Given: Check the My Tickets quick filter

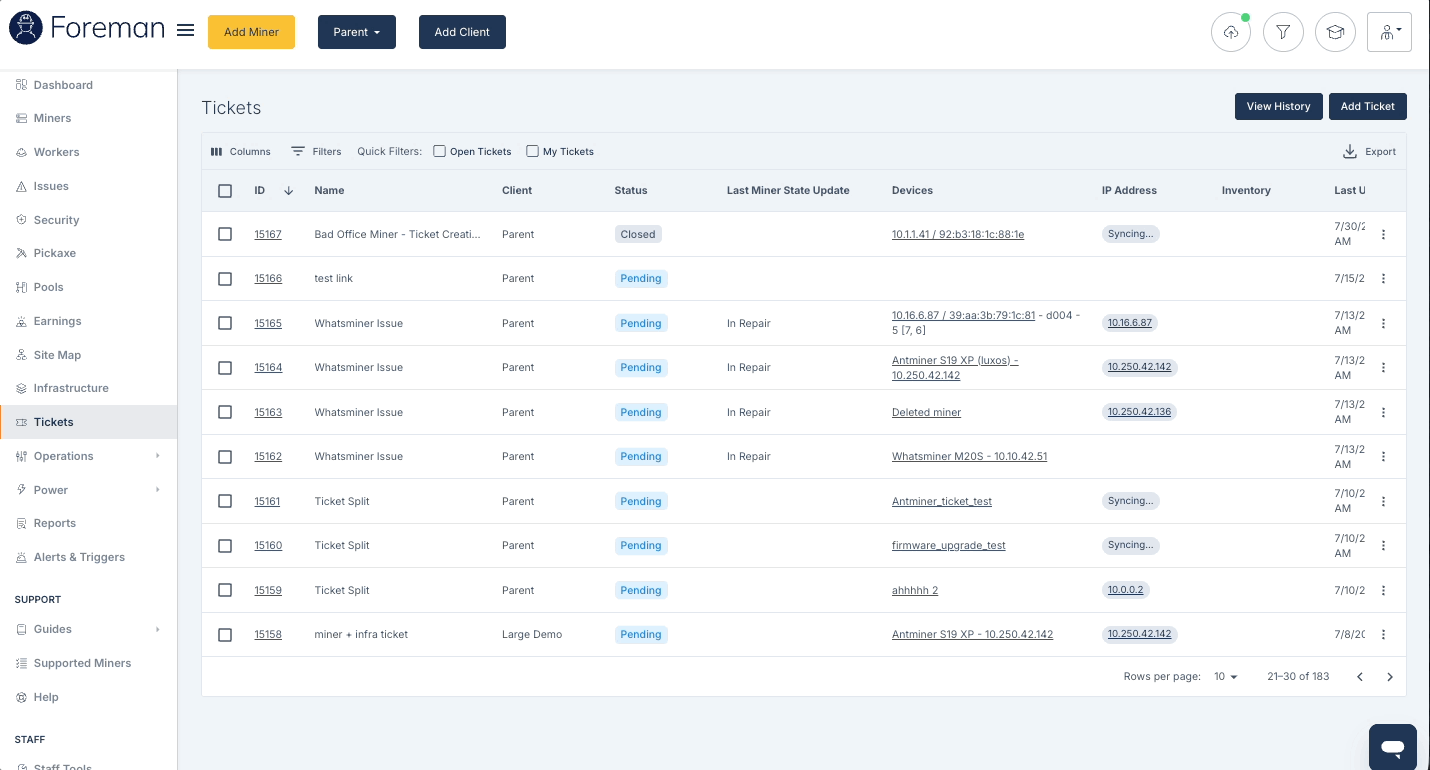Looking at the screenshot, I should 532,152.
